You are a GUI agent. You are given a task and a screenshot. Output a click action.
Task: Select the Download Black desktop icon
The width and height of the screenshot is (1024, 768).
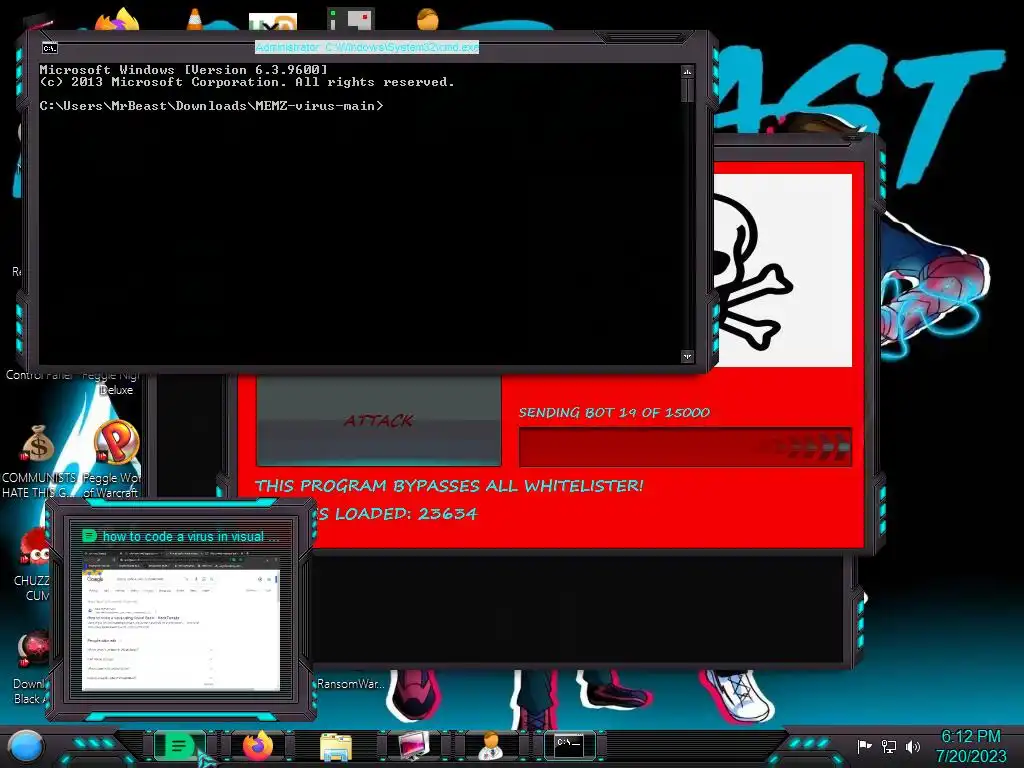[x=33, y=650]
